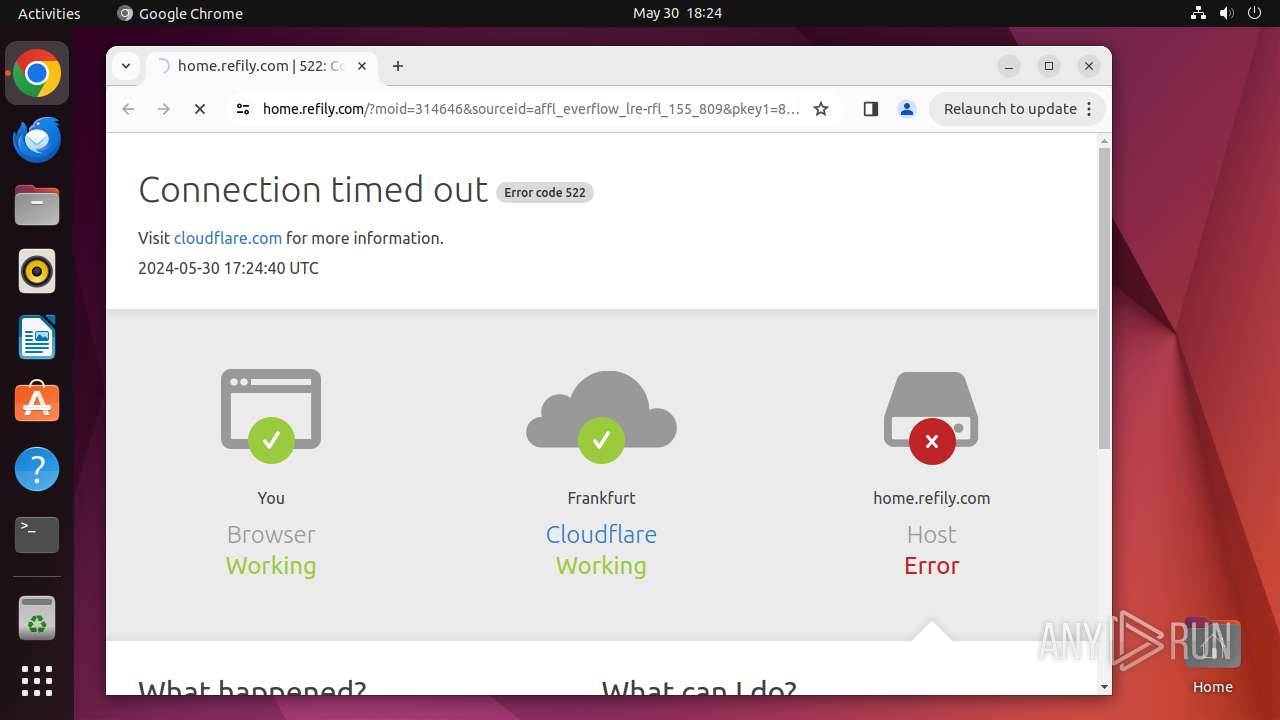Open LibreOffice Writer from the dock
1280x720 pixels.
[x=37, y=337]
